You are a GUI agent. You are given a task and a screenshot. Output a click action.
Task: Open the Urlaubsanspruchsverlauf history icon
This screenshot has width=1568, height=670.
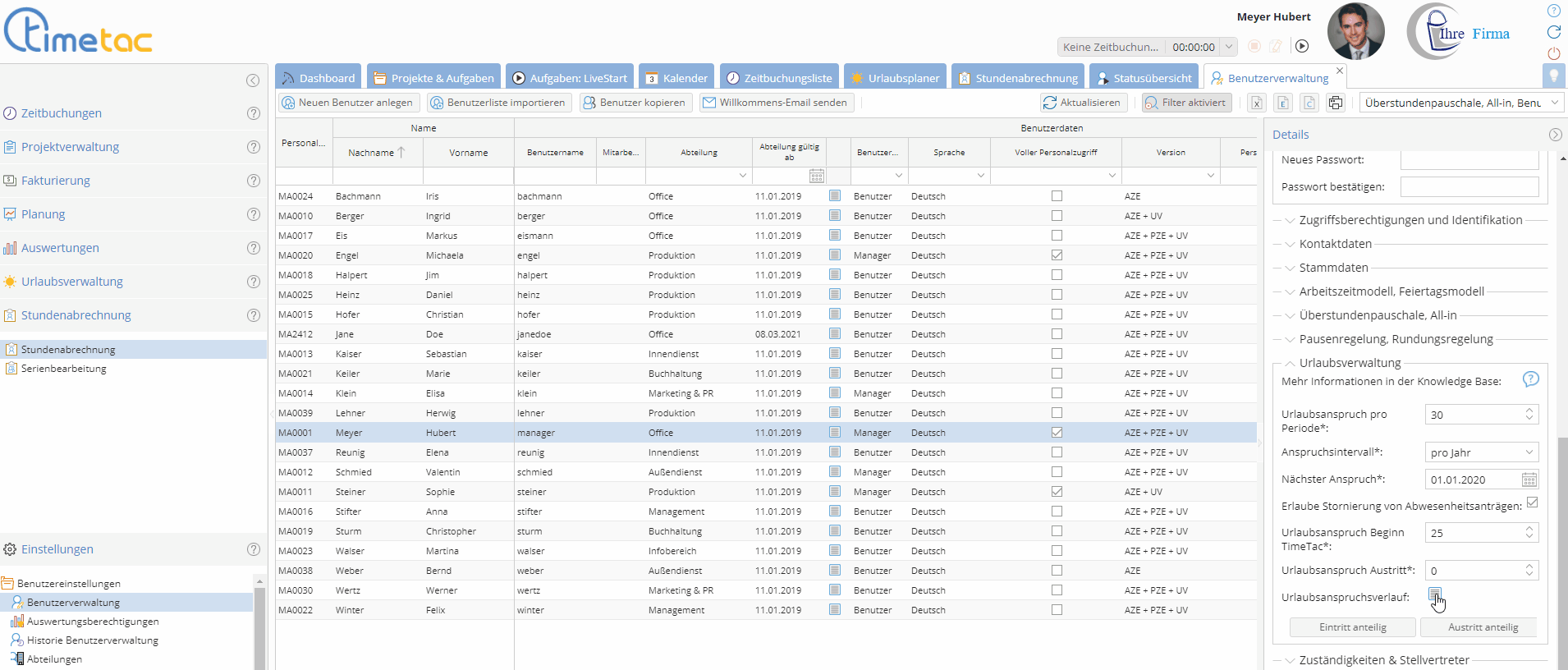1434,594
